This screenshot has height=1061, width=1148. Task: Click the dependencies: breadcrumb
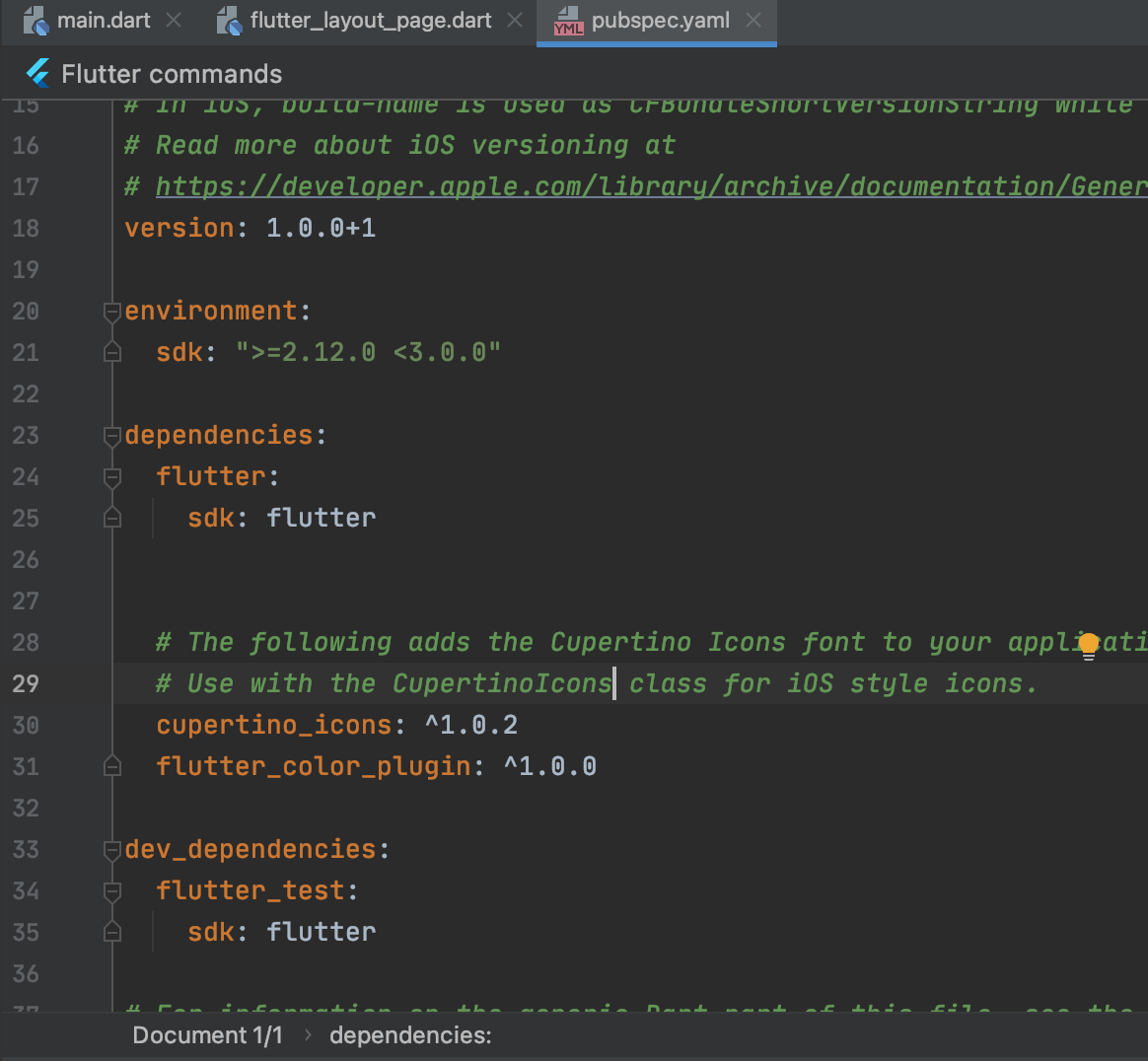tap(410, 1035)
